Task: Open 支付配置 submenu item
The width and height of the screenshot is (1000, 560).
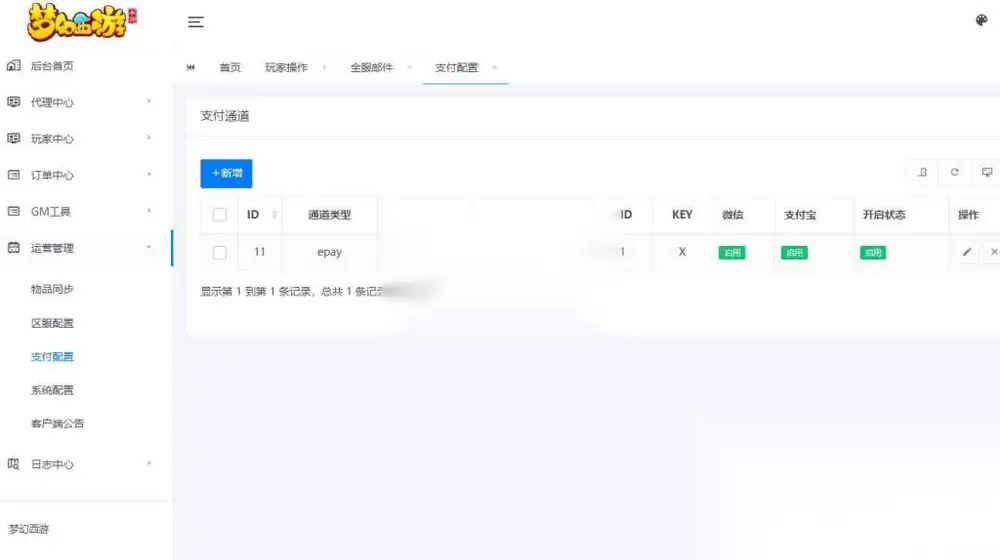Action: click(52, 357)
